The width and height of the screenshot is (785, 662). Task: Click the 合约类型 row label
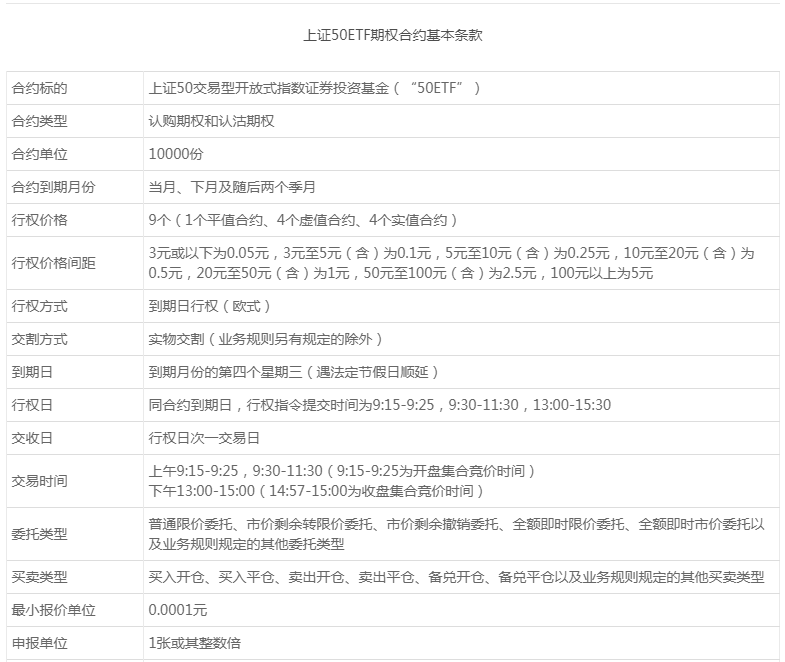point(39,121)
